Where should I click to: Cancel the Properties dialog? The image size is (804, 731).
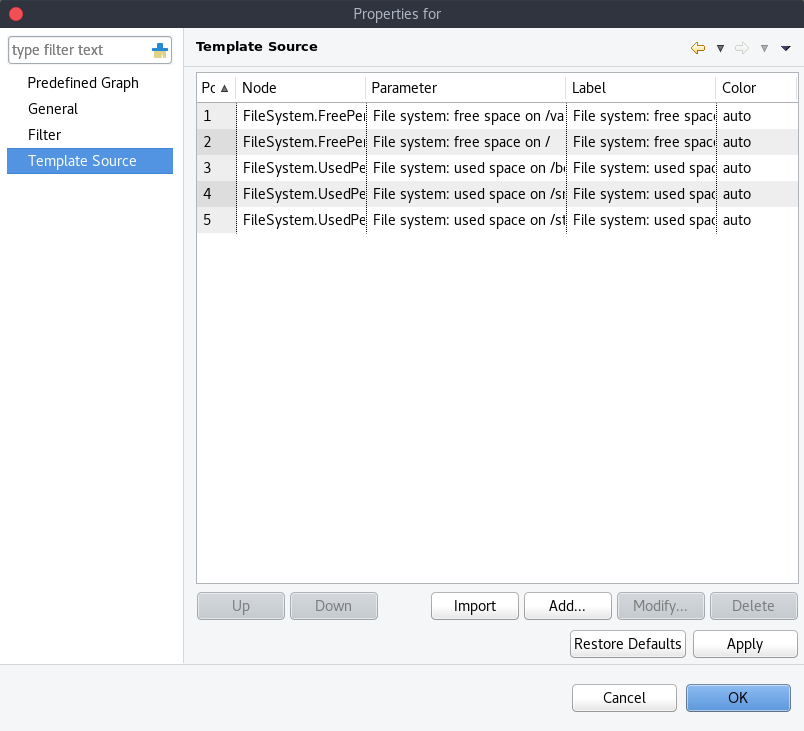[x=624, y=698]
